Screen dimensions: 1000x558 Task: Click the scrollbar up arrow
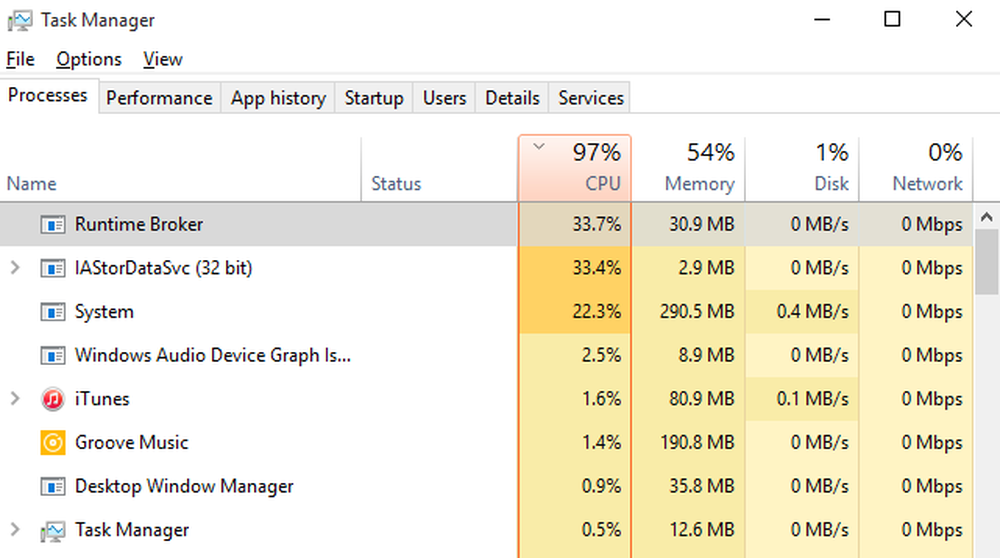[987, 216]
